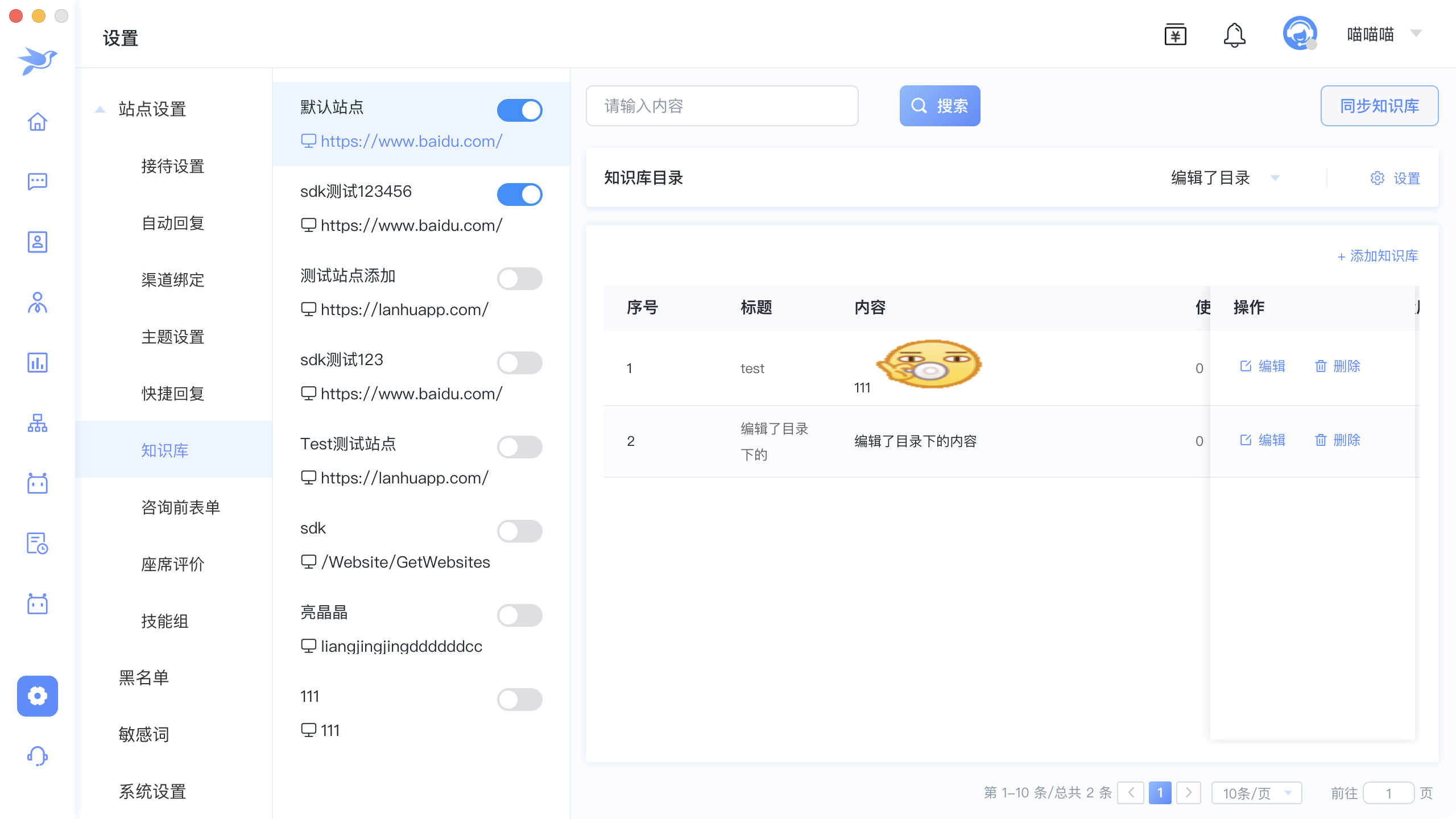The image size is (1456, 819).
Task: Open the yen billing icon
Action: (x=1175, y=35)
